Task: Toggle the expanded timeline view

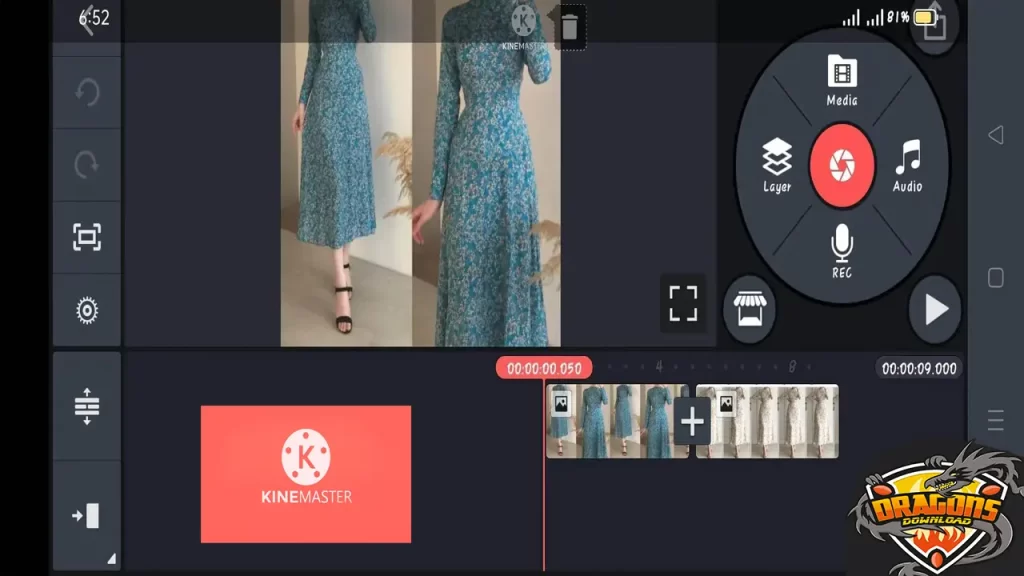Action: tap(87, 406)
